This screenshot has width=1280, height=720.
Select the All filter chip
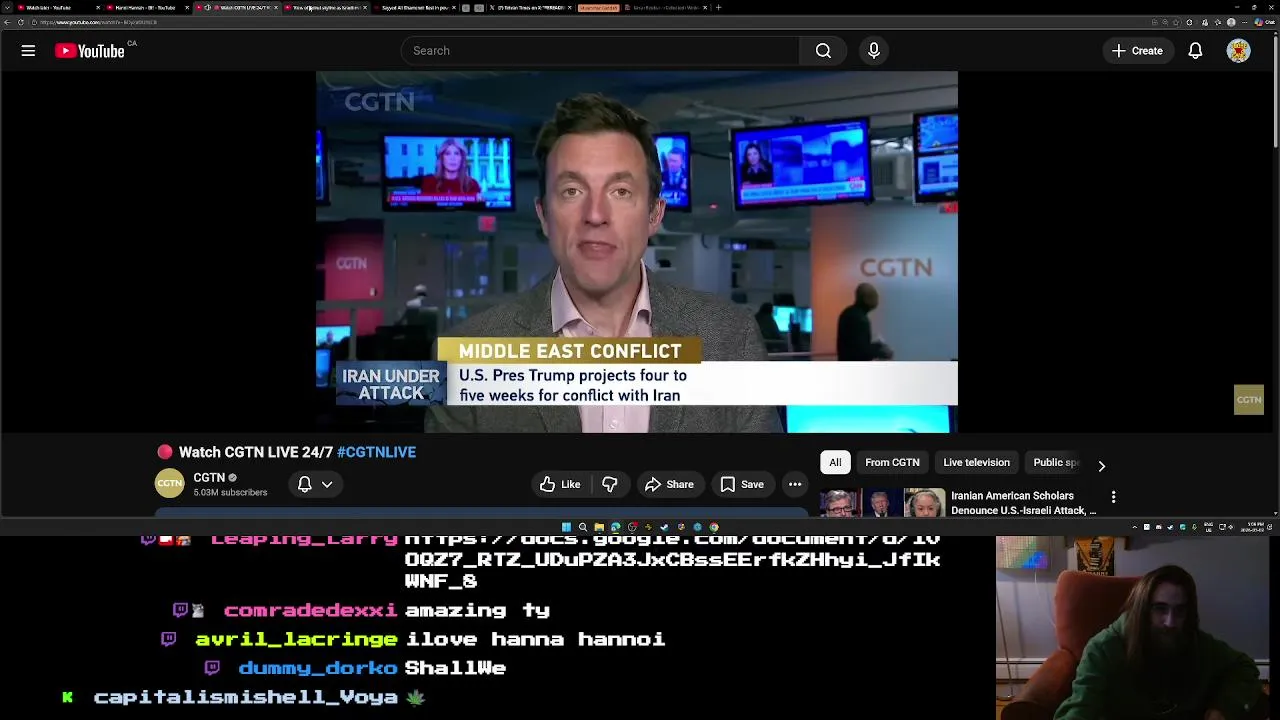[x=835, y=462]
